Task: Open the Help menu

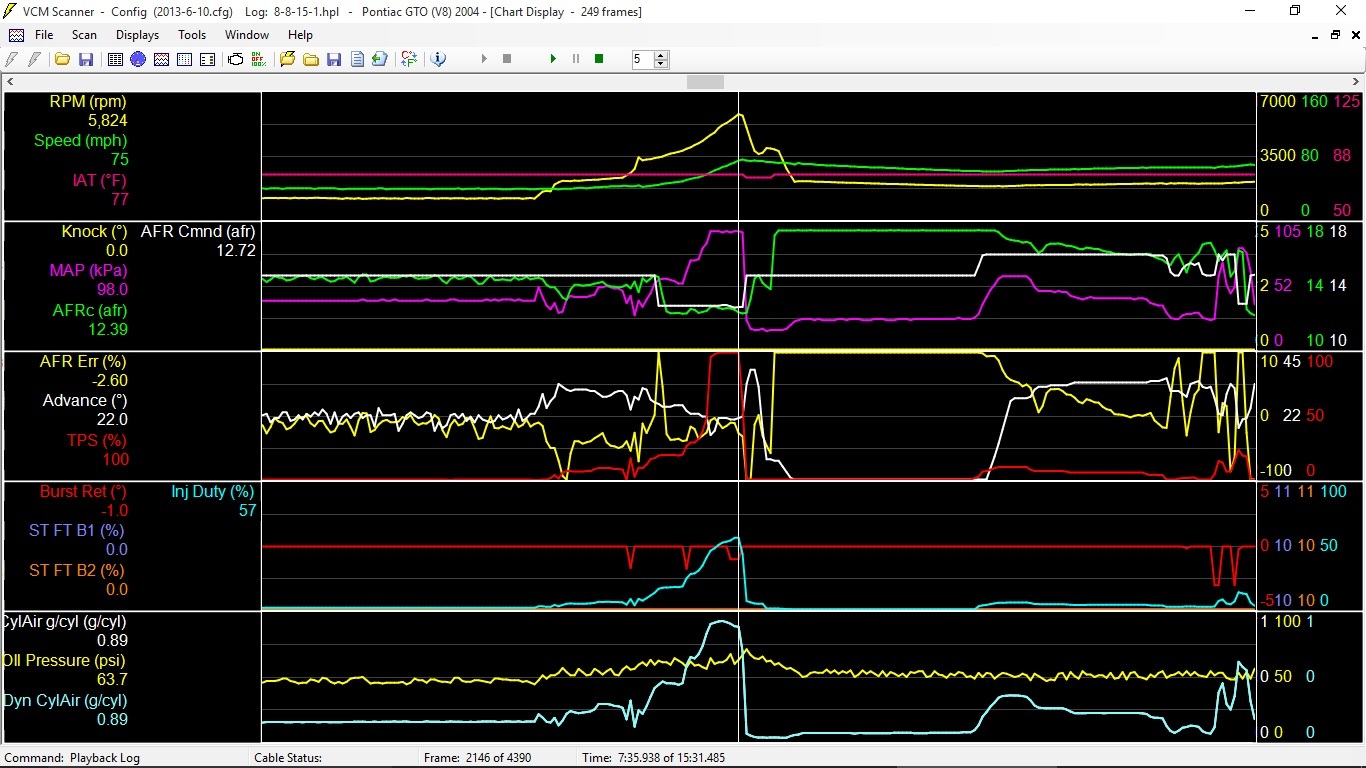Action: coord(301,35)
